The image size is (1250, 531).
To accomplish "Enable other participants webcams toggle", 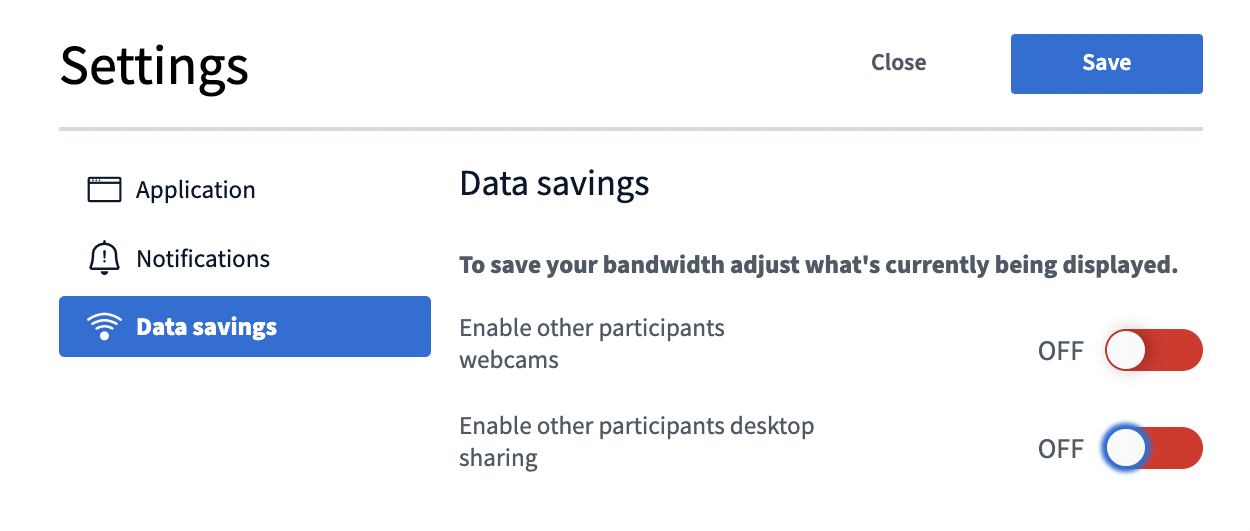I will click(x=1153, y=350).
